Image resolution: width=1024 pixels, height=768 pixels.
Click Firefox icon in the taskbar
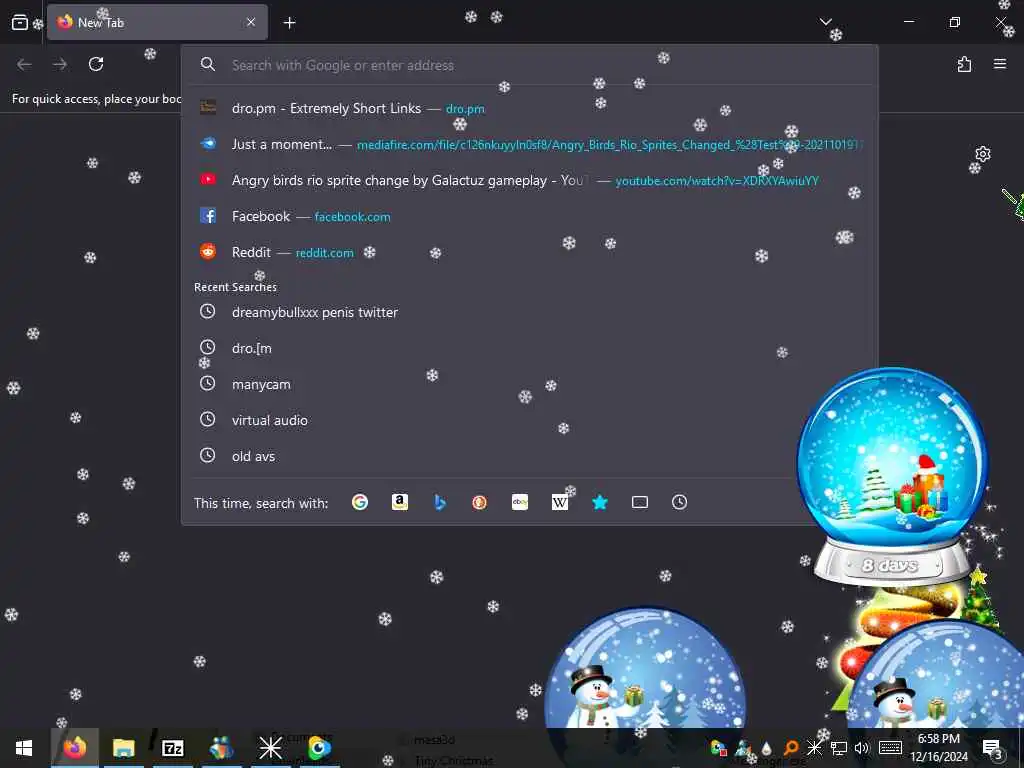pyautogui.click(x=74, y=748)
